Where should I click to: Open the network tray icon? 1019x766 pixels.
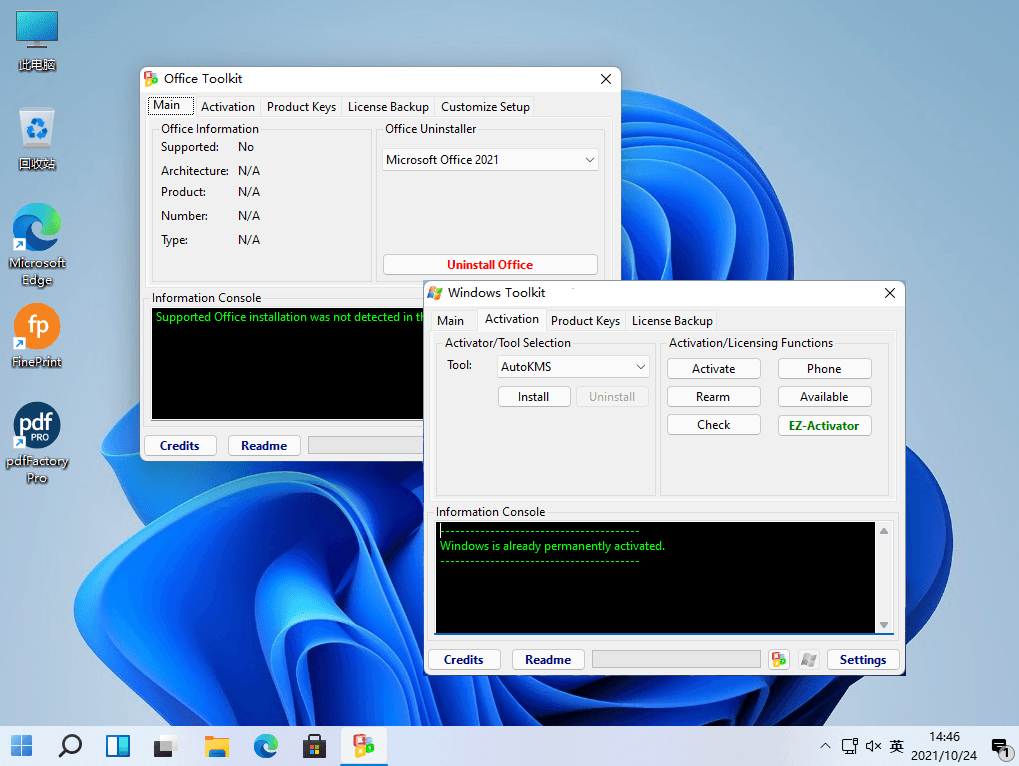tap(849, 746)
